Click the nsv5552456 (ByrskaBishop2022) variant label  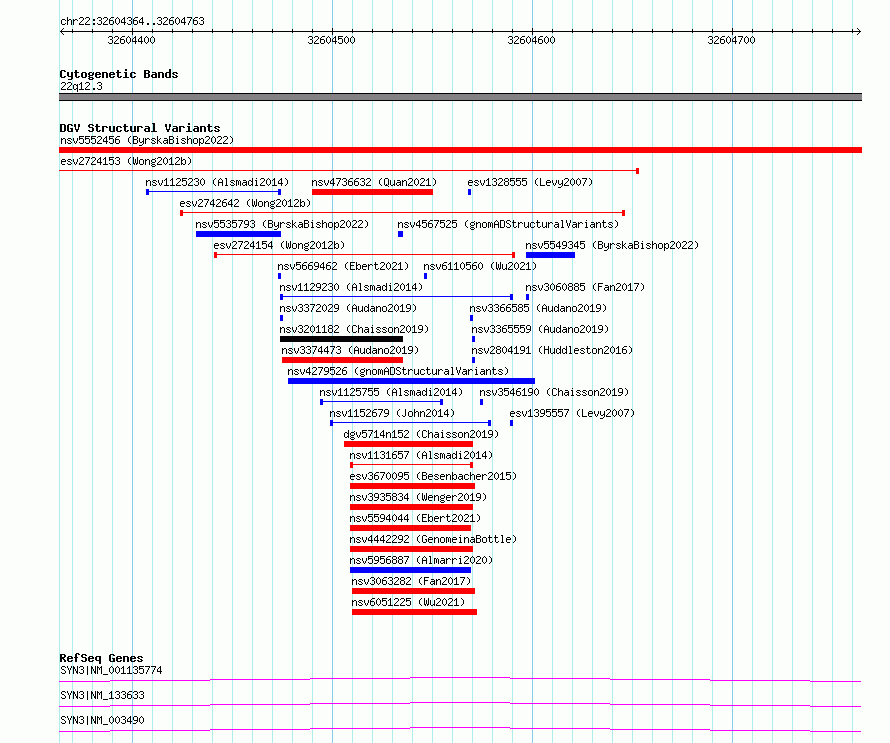pos(147,140)
